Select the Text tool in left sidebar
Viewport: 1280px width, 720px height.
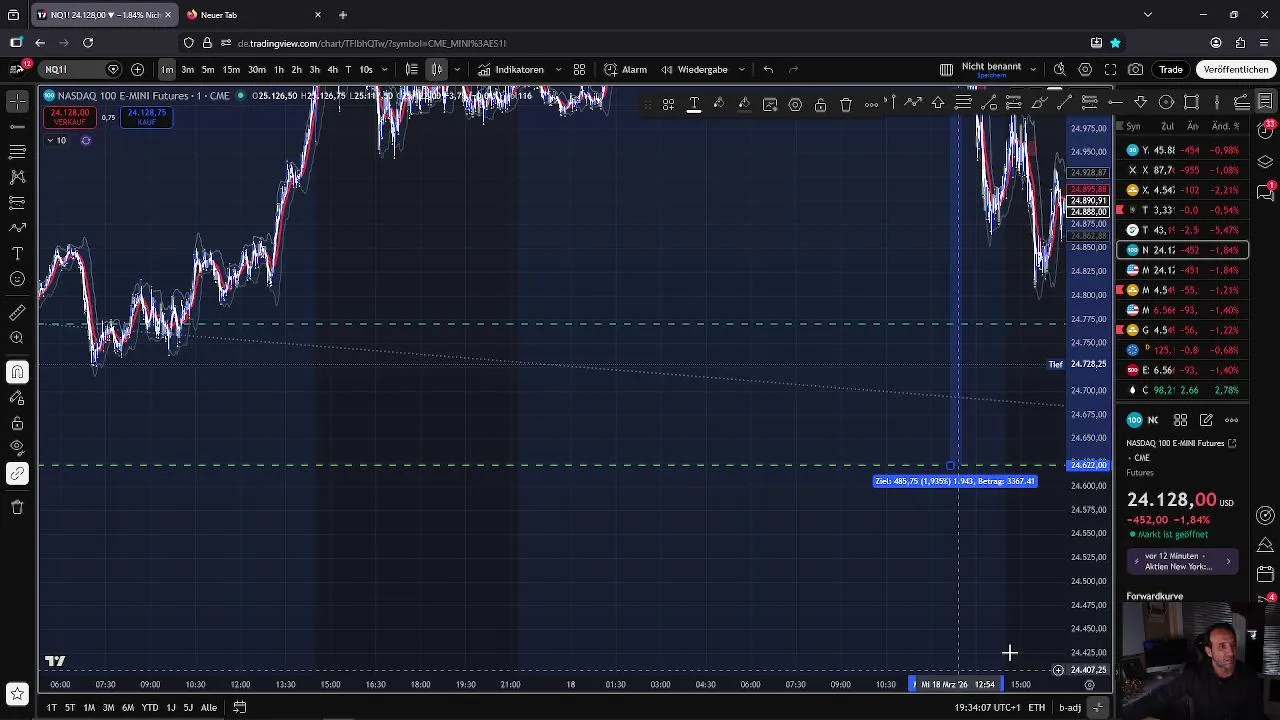pyautogui.click(x=17, y=253)
